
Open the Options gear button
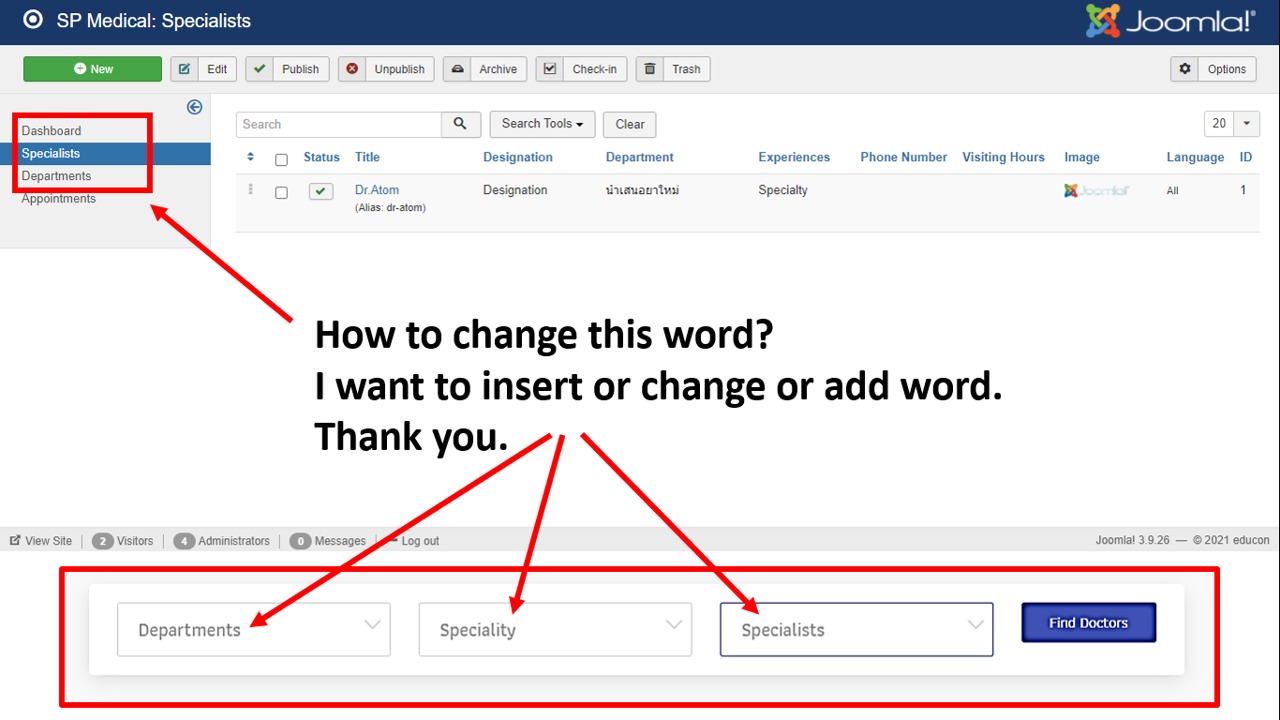(1213, 69)
